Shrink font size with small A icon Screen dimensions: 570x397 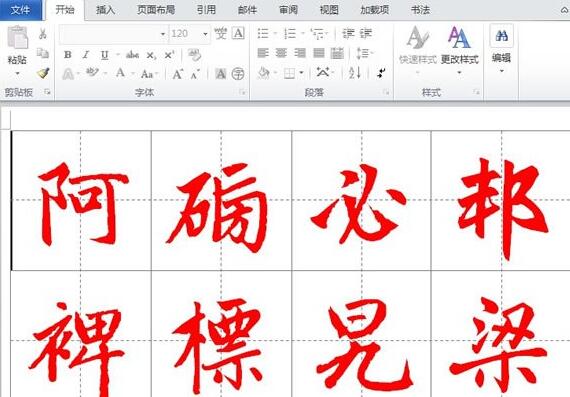(x=195, y=75)
